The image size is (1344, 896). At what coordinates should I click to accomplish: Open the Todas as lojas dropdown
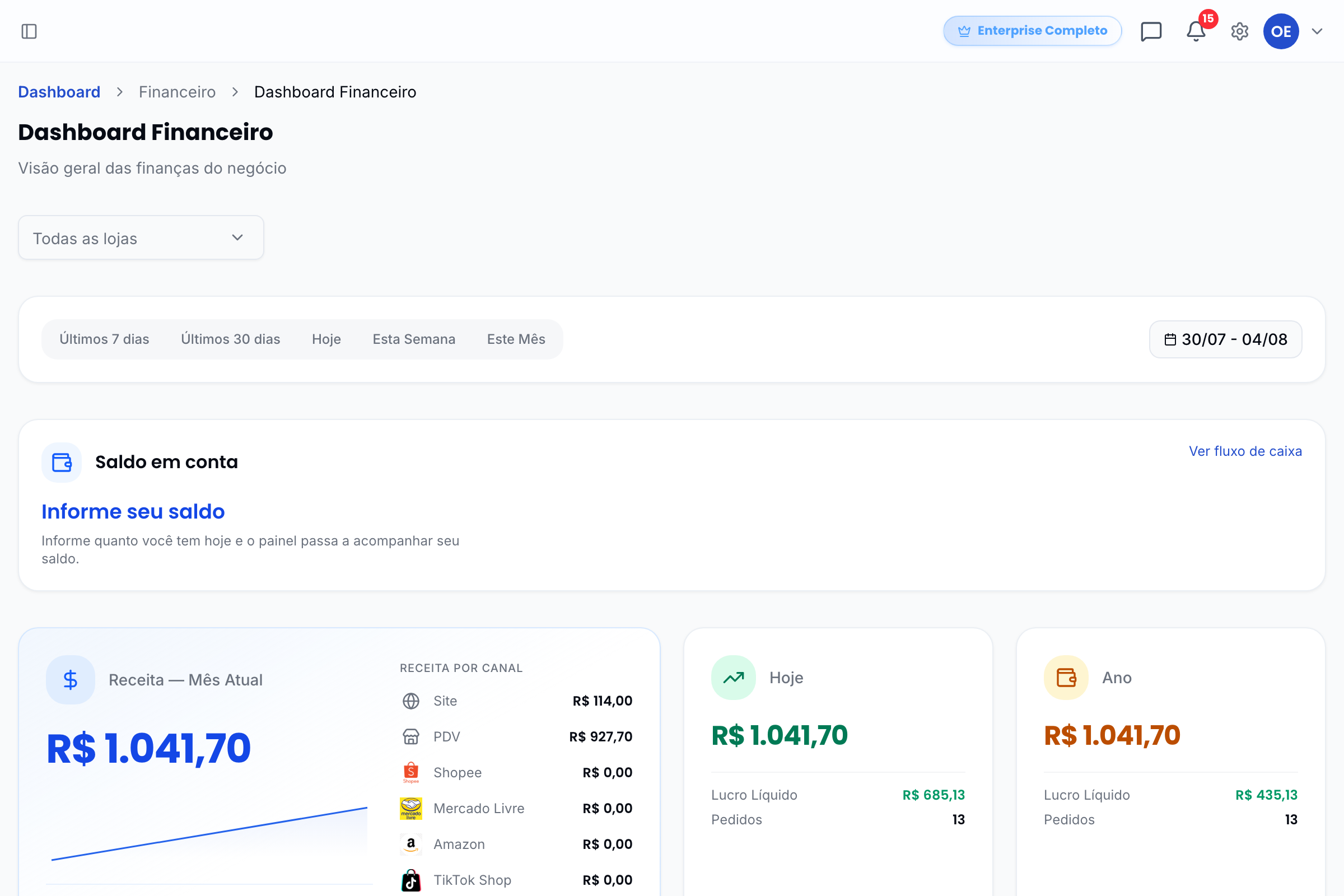pyautogui.click(x=141, y=237)
